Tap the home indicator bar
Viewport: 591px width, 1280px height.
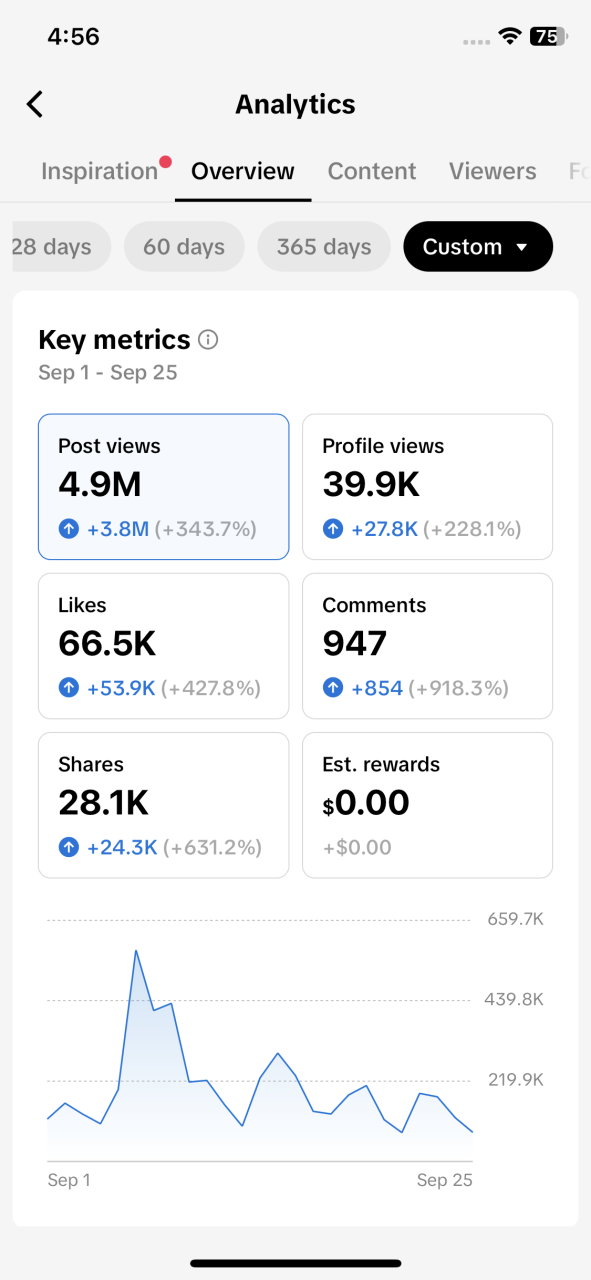coord(296,1264)
